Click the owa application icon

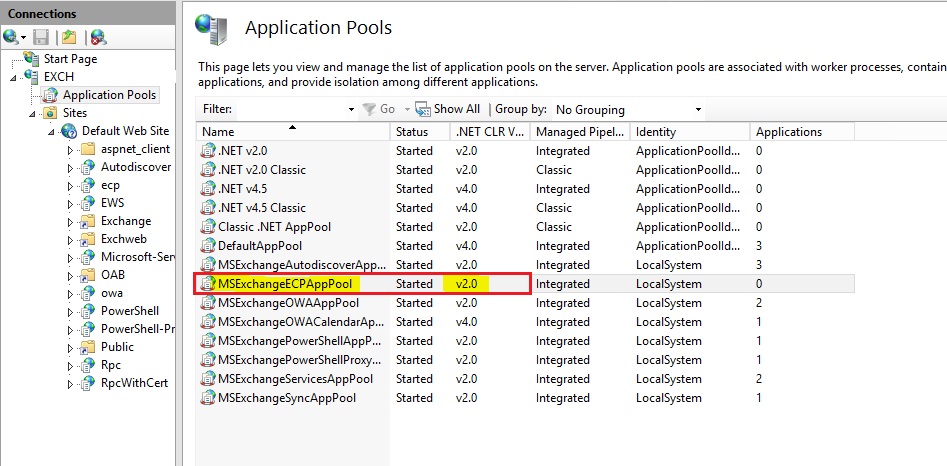[x=88, y=293]
